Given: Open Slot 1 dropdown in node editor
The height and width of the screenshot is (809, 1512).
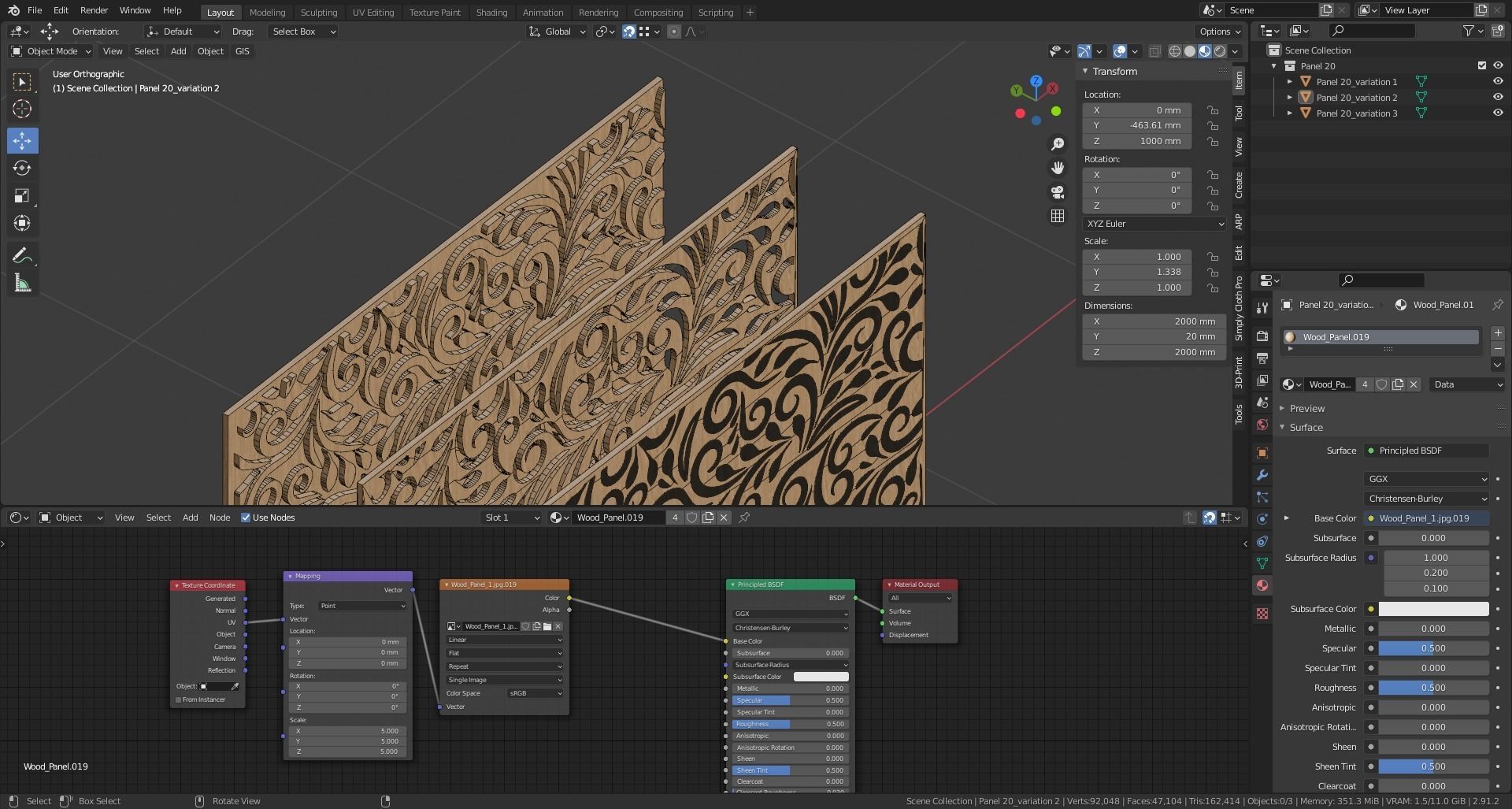Looking at the screenshot, I should coord(512,518).
